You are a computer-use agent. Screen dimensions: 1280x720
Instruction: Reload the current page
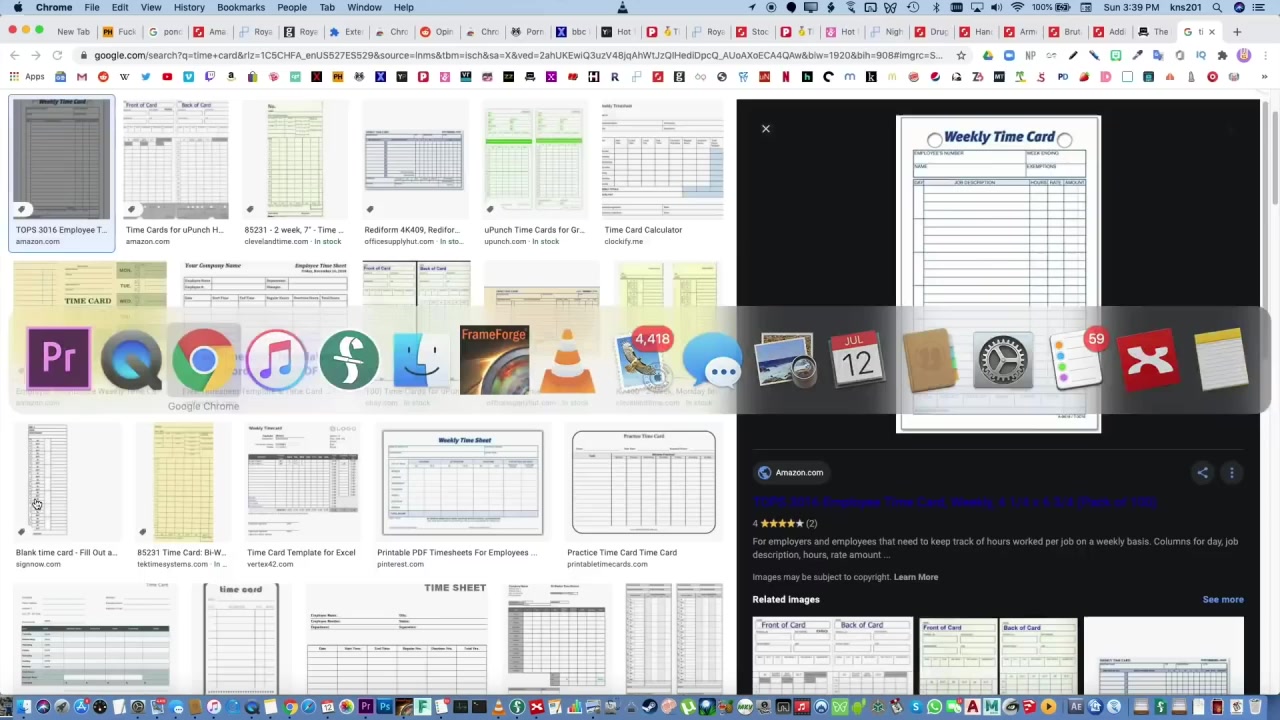57,55
